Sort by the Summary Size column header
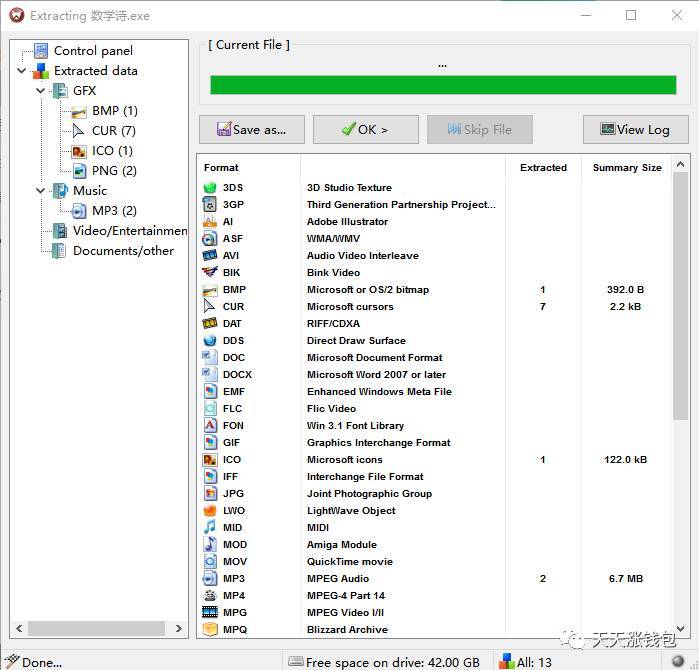The width and height of the screenshot is (699, 670). point(627,168)
